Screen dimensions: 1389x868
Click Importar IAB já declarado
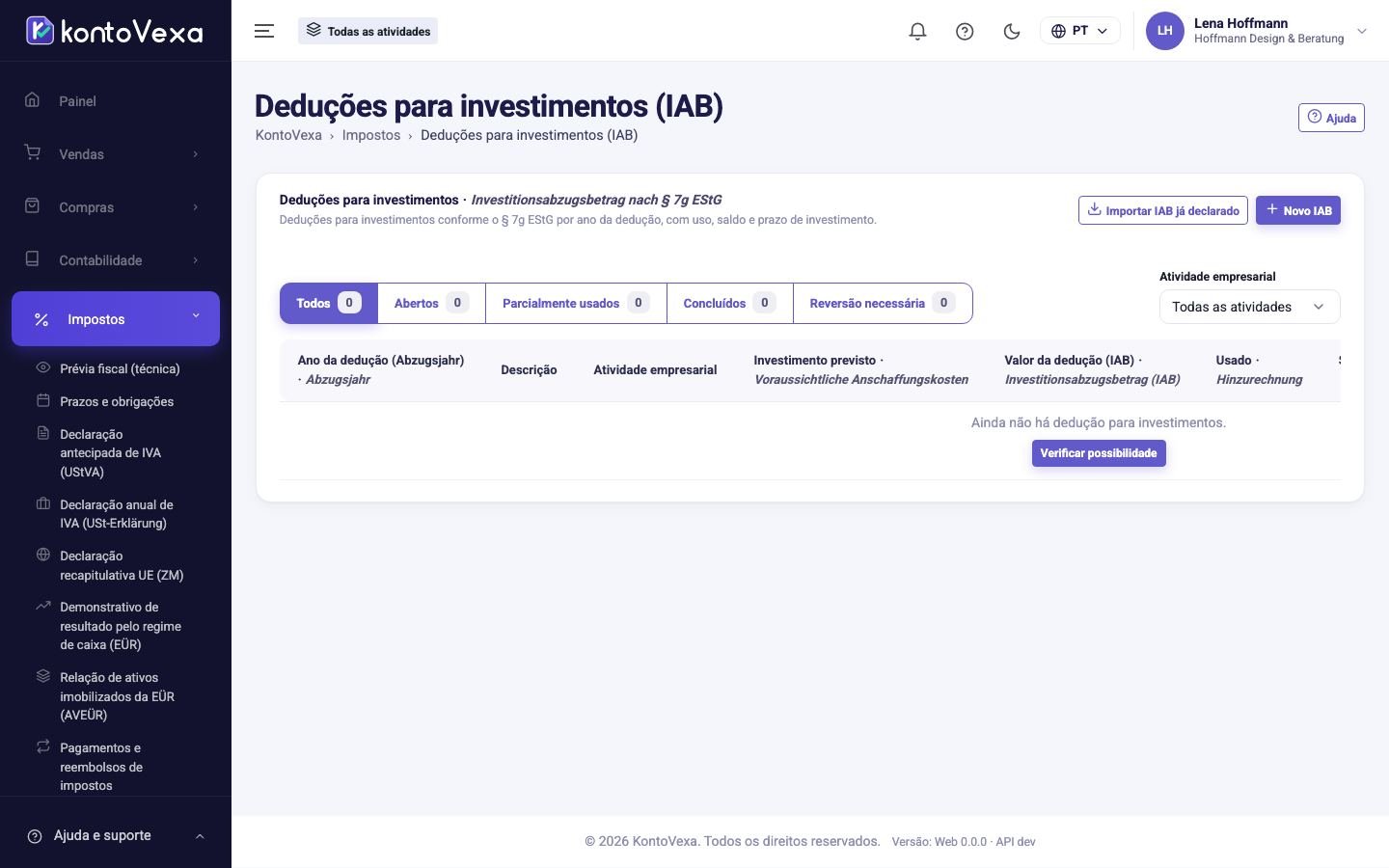(1162, 210)
